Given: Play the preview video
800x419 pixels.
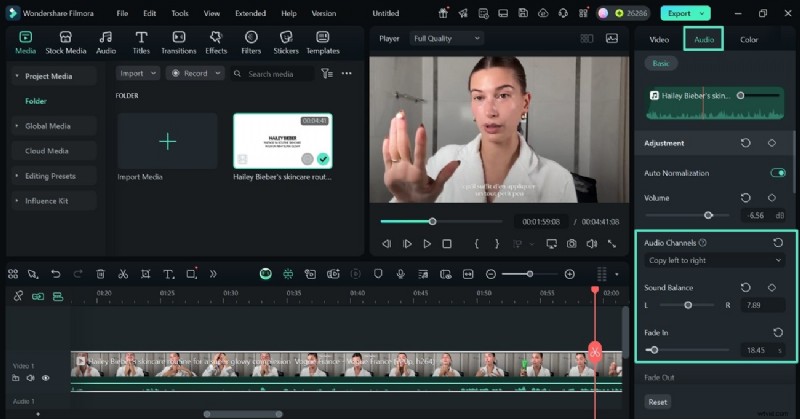Looking at the screenshot, I should click(x=427, y=244).
